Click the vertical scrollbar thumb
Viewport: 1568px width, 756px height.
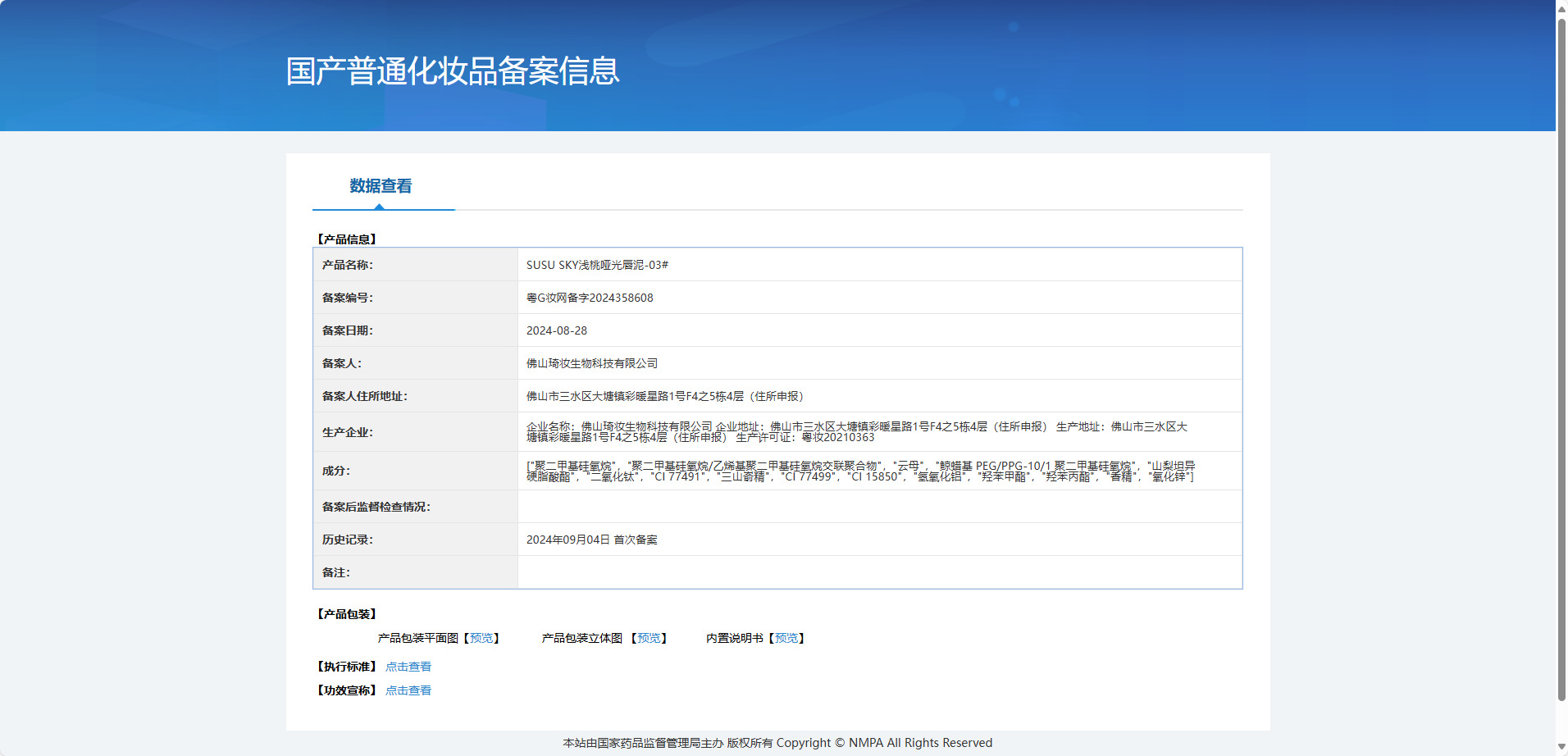[x=1561, y=359]
